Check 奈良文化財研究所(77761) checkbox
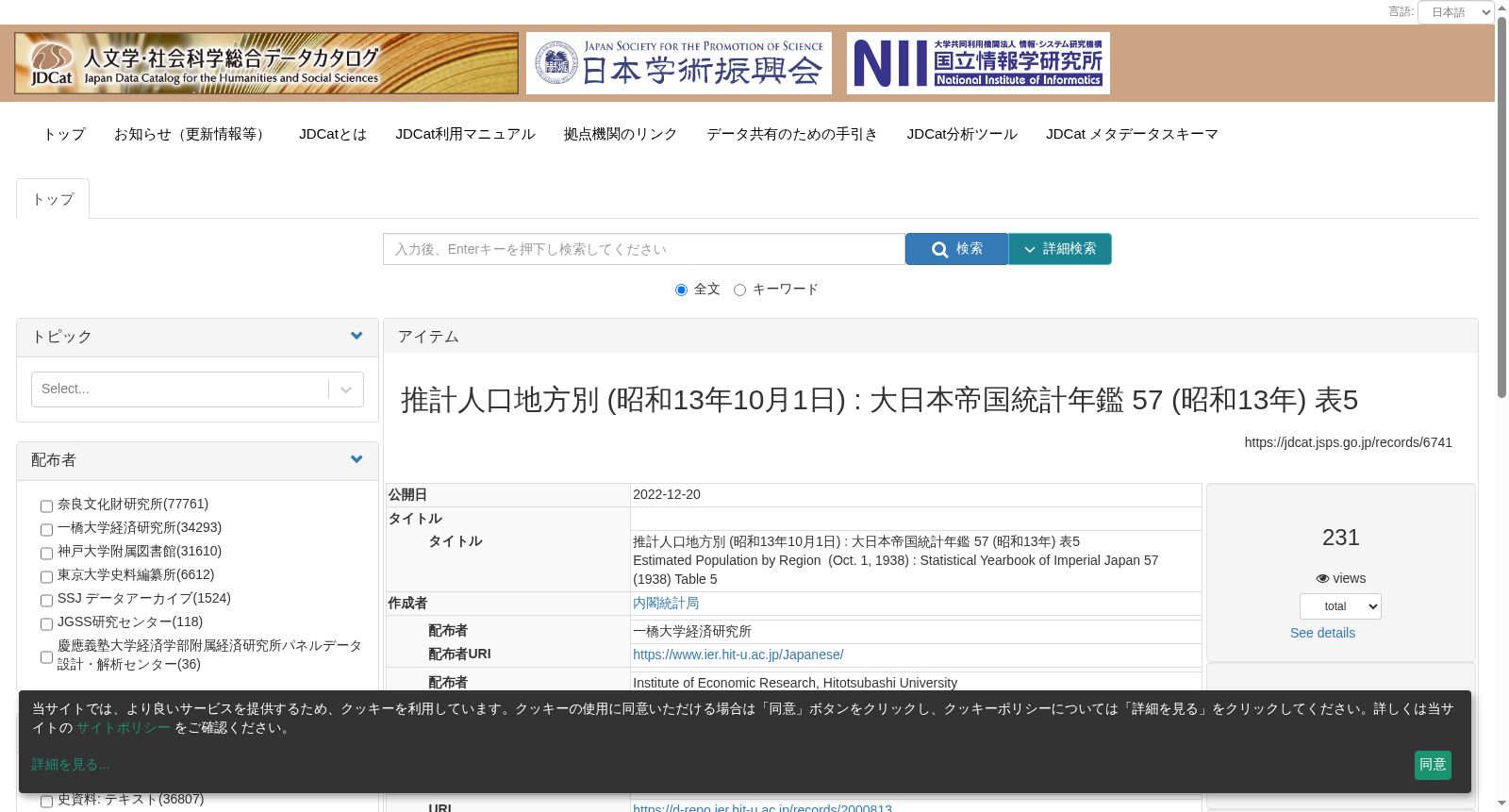The image size is (1509, 812). tap(46, 506)
